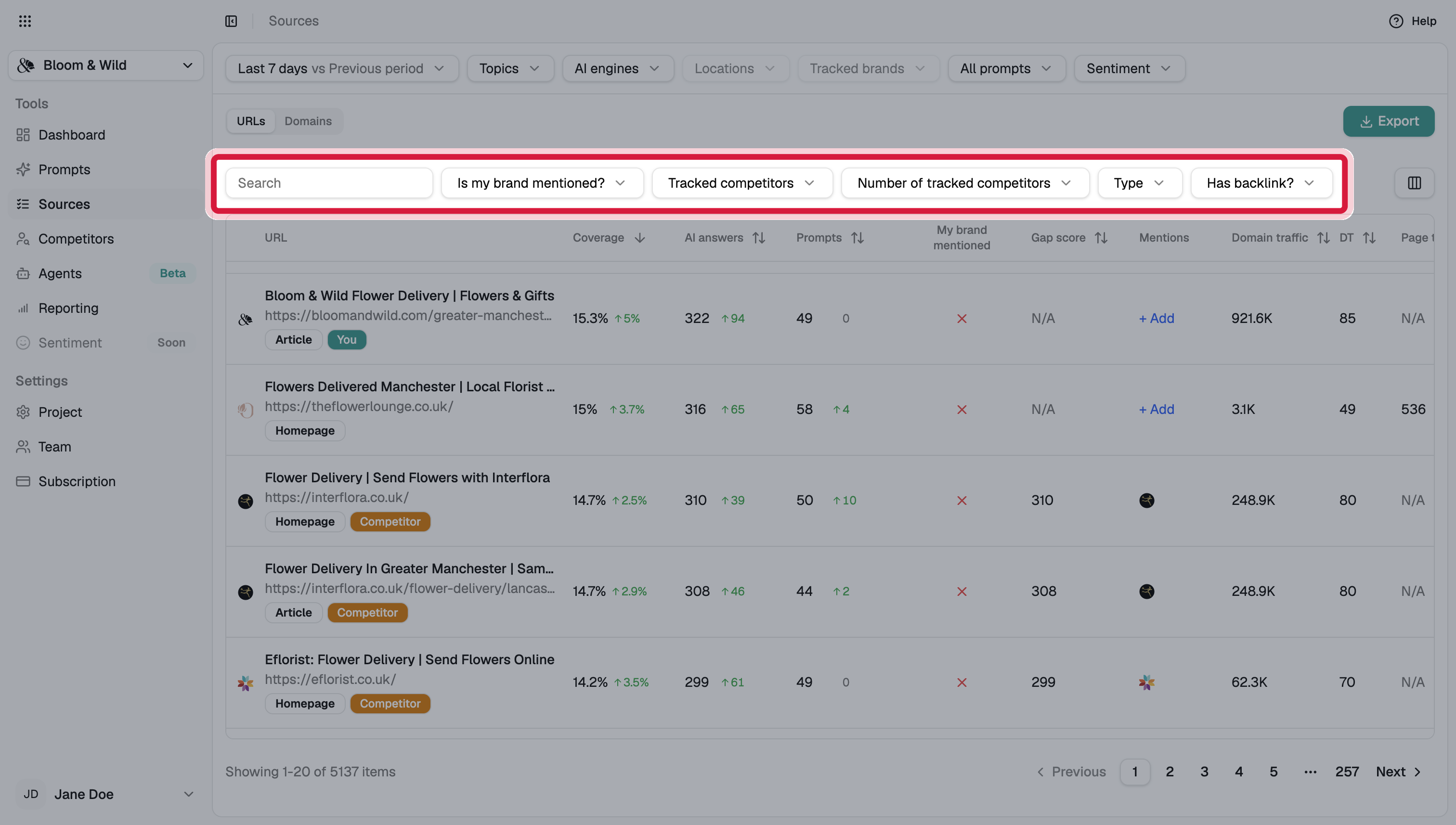Click the JD user avatar
Screen dimensions: 1456x825
click(x=31, y=794)
